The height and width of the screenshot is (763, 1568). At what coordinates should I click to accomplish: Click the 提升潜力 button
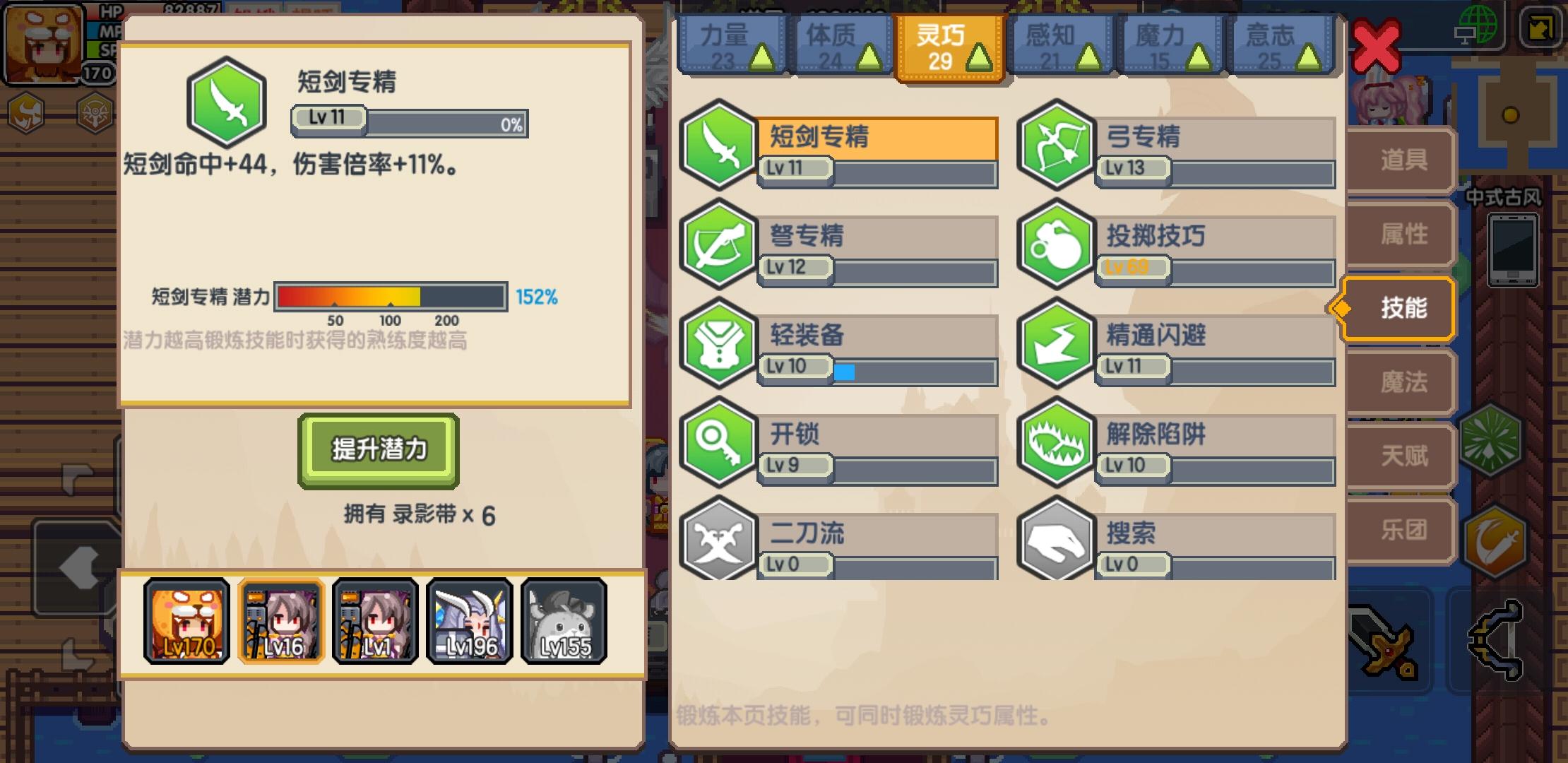pos(379,450)
